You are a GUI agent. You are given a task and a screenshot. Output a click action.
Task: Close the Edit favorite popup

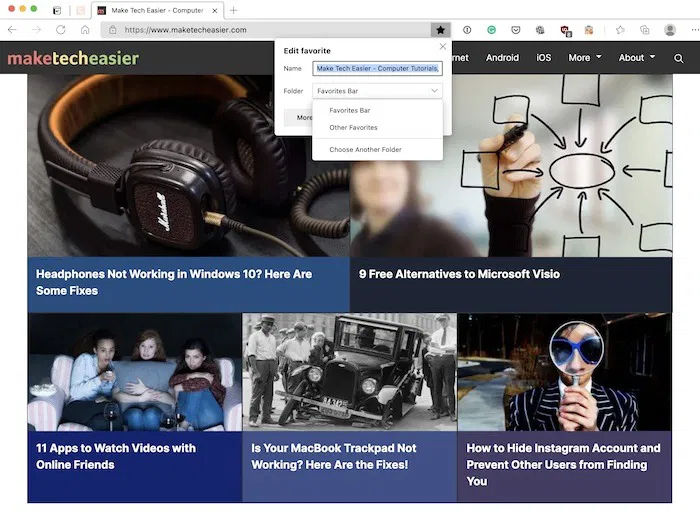click(x=443, y=46)
